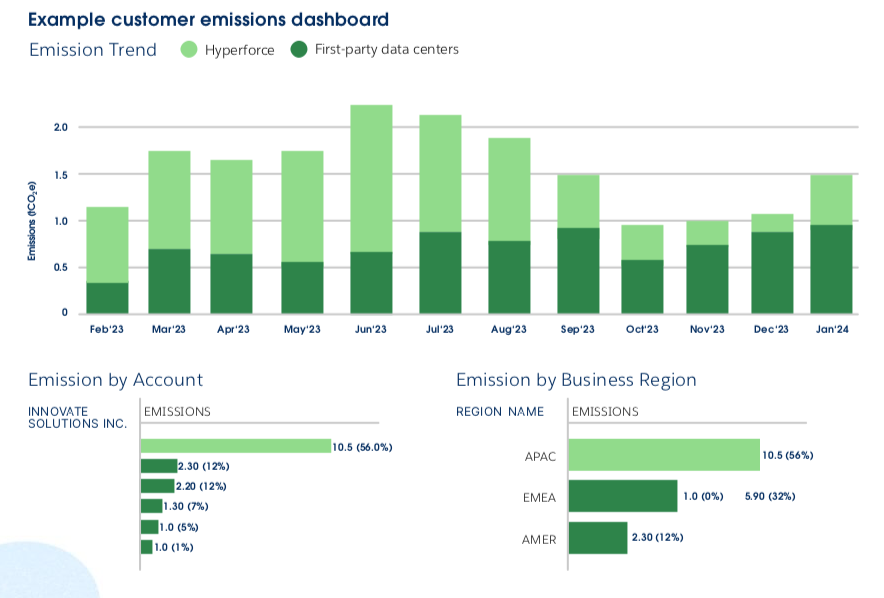
Task: Click the account bar labeled 1.0 (5%)
Action: [x=149, y=527]
